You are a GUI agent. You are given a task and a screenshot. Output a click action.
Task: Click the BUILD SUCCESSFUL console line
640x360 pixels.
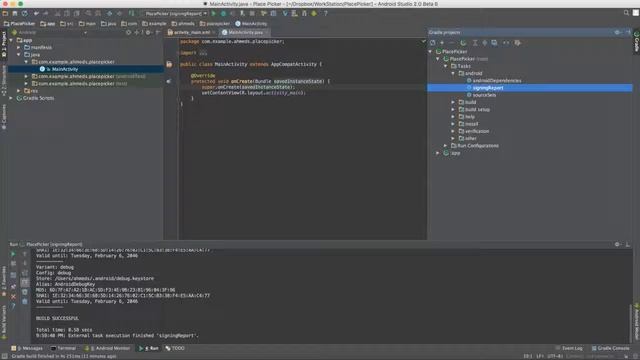point(57,318)
